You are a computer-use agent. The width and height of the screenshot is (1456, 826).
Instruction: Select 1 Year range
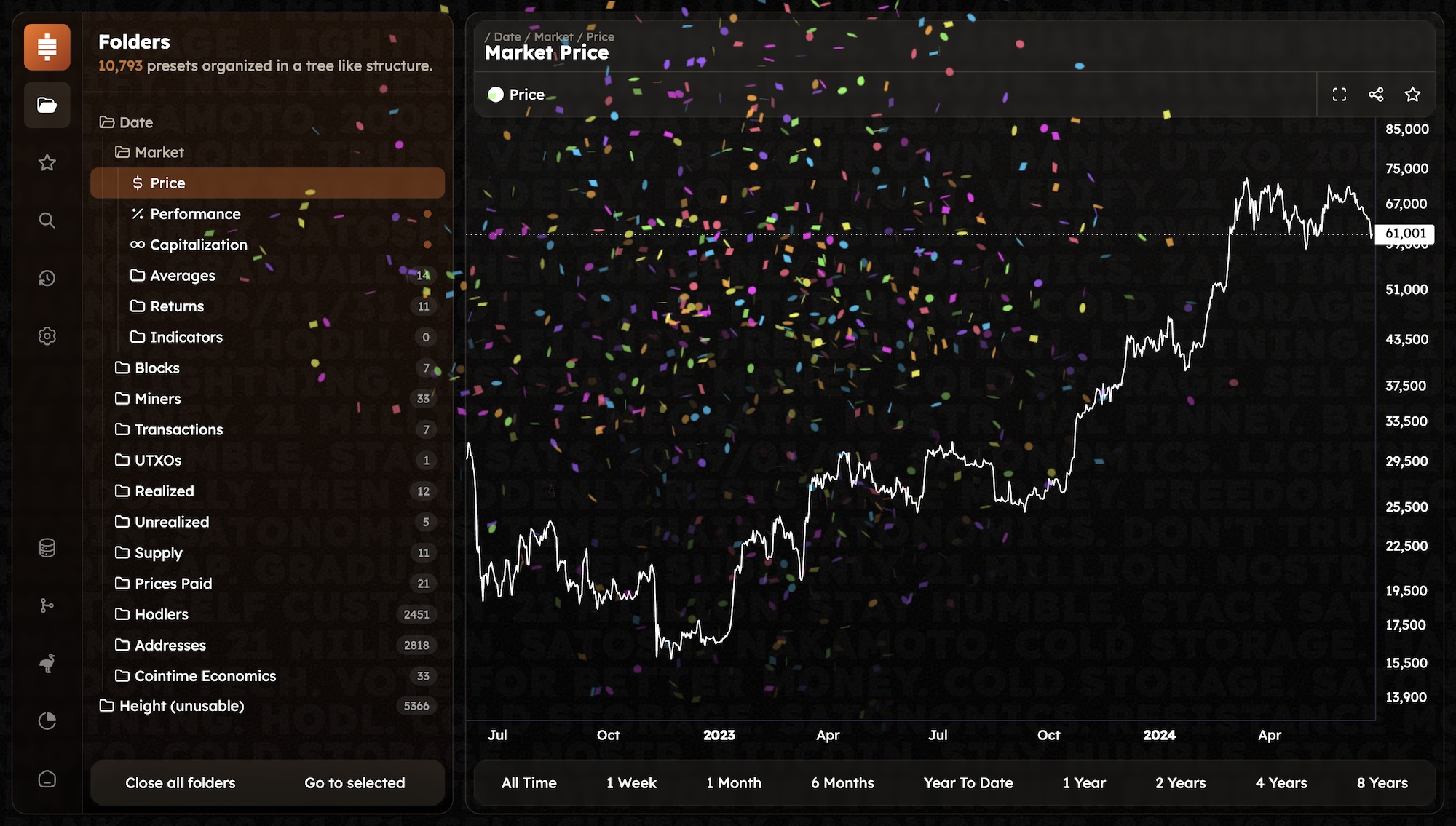(1084, 783)
